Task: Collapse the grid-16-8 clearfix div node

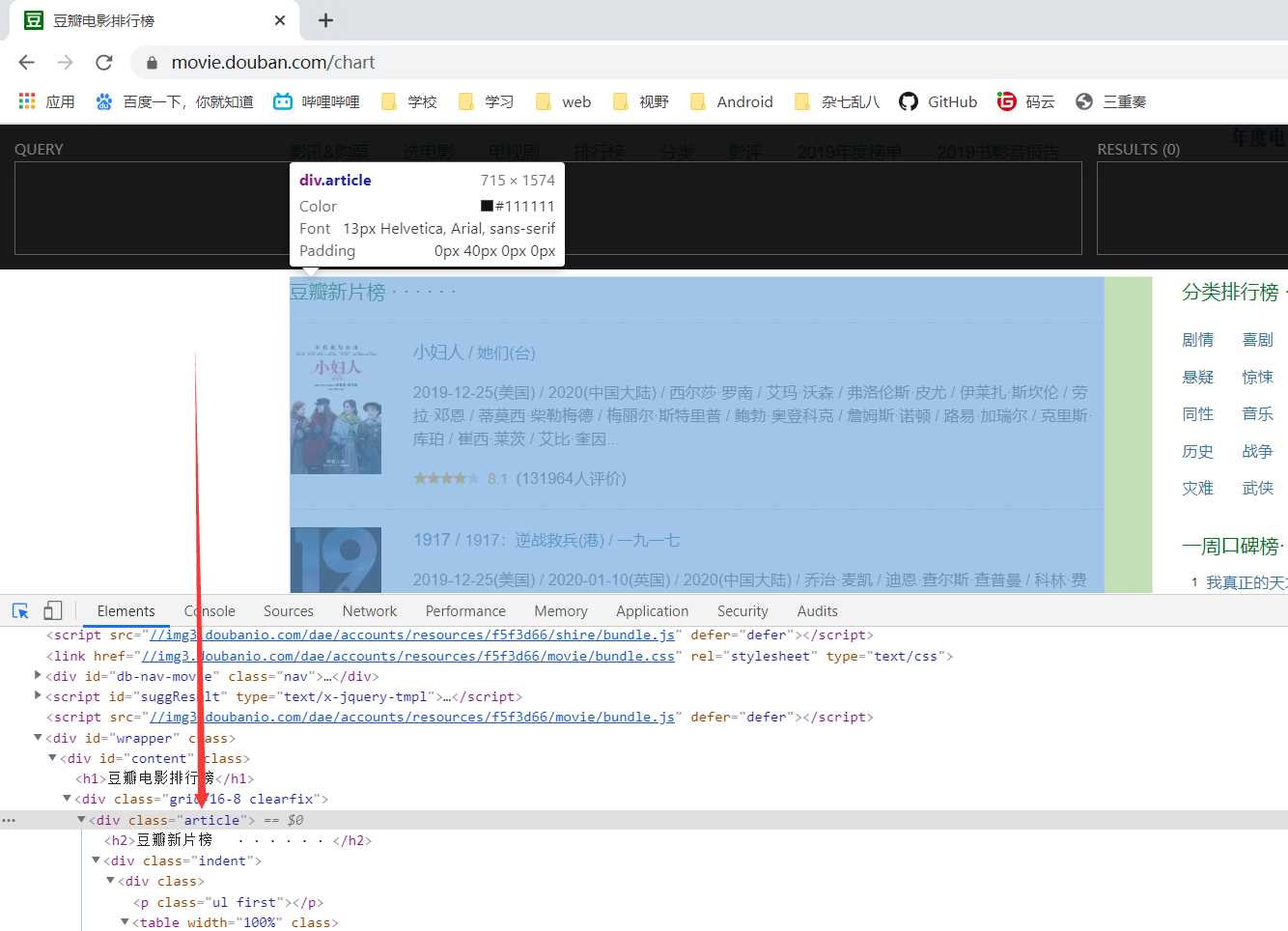Action: click(67, 798)
